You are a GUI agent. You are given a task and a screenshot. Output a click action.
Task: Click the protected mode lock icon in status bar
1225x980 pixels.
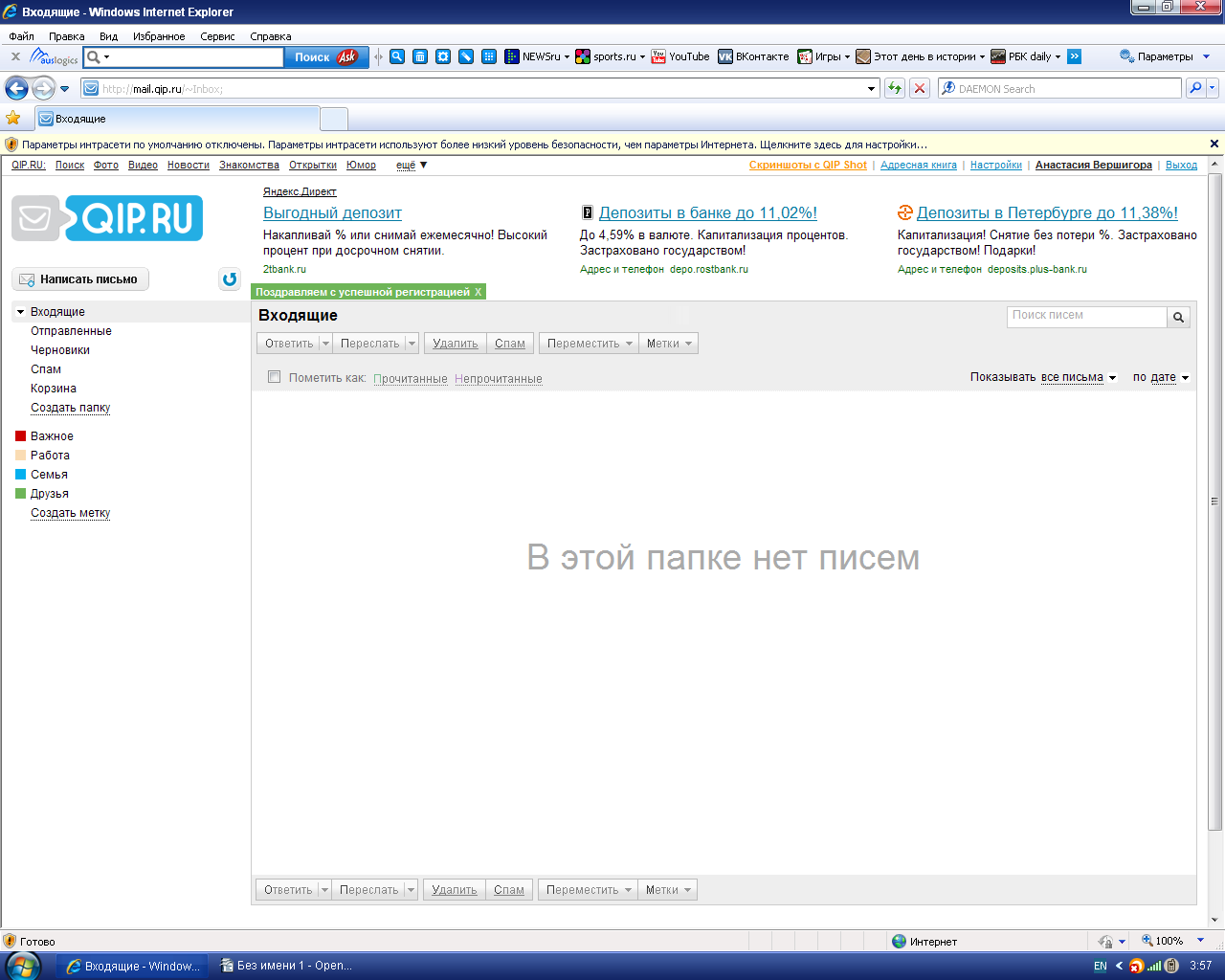point(1105,941)
